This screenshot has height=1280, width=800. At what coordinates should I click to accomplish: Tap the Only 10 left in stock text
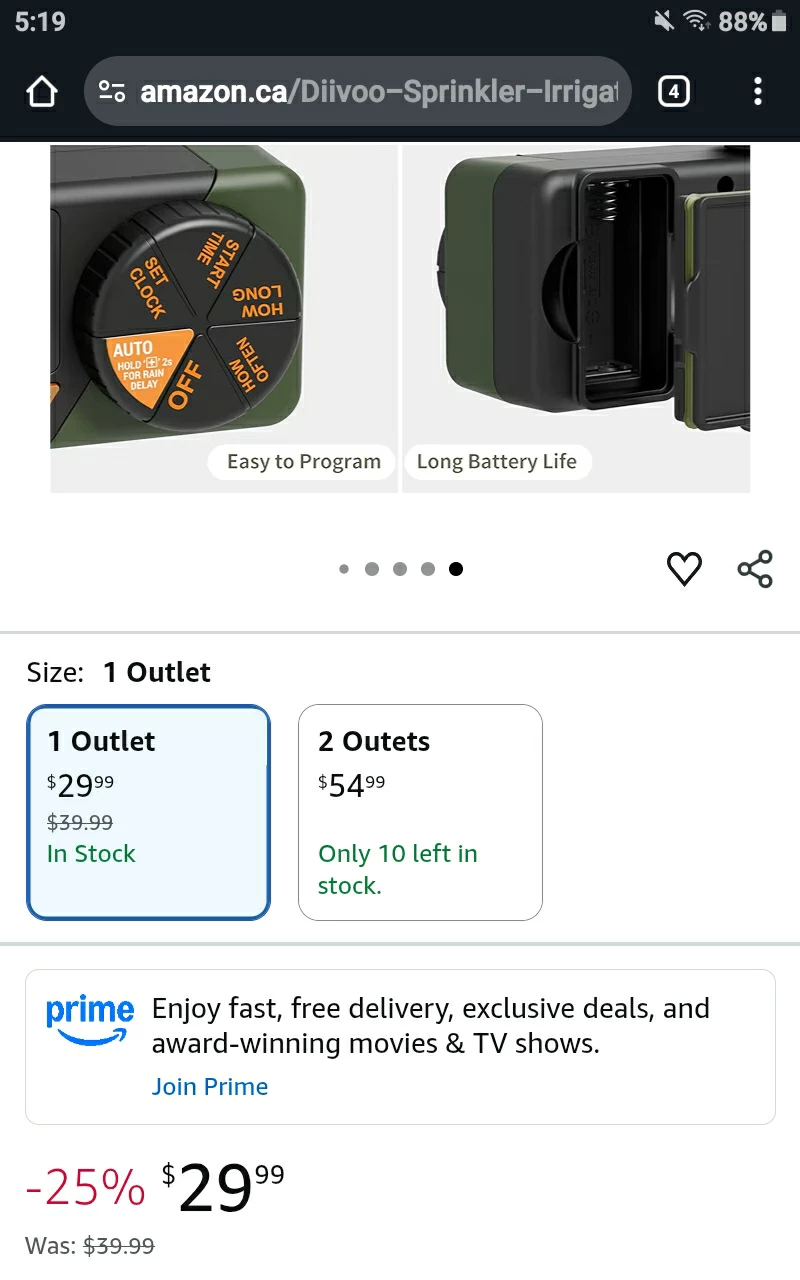(398, 869)
